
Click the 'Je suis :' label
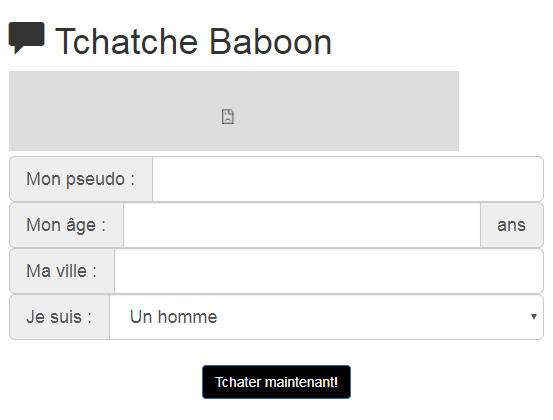point(59,317)
